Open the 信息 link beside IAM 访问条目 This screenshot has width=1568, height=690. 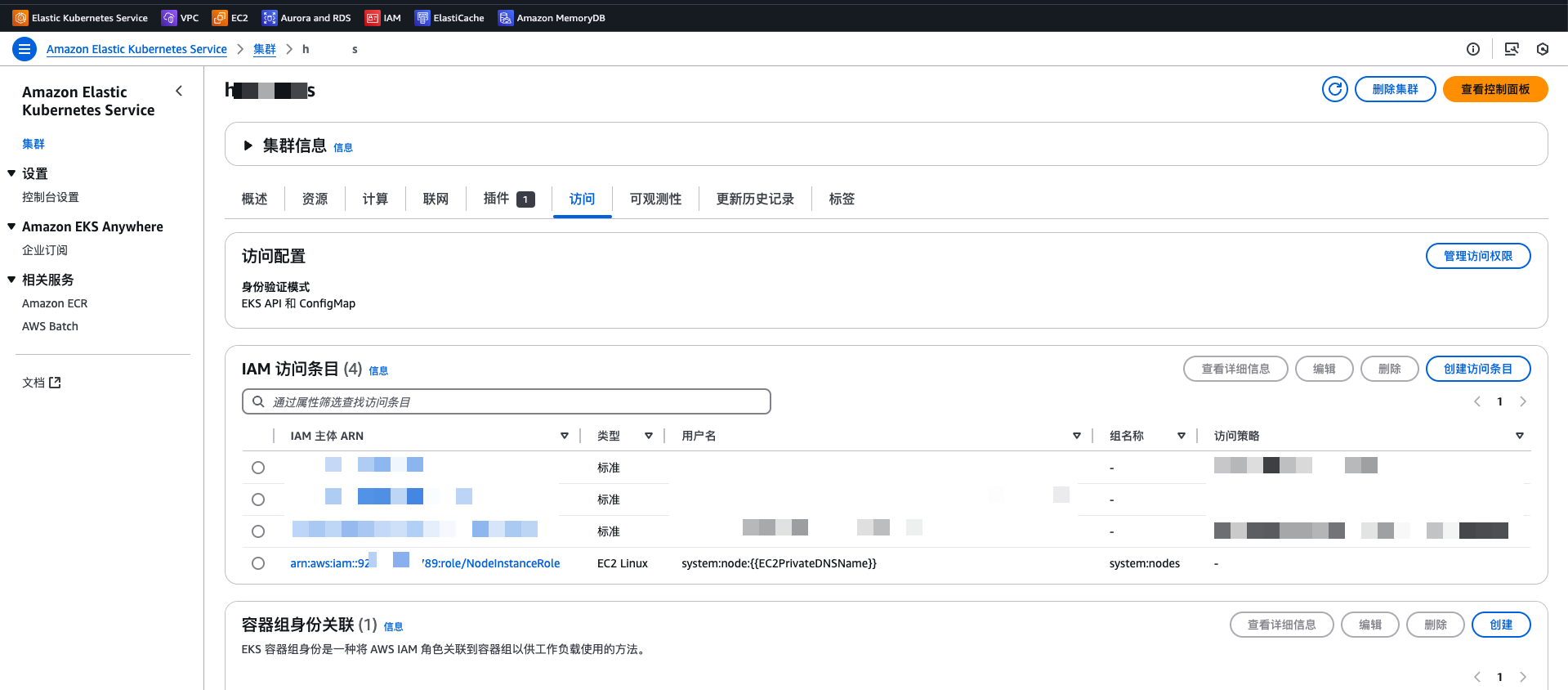[378, 370]
